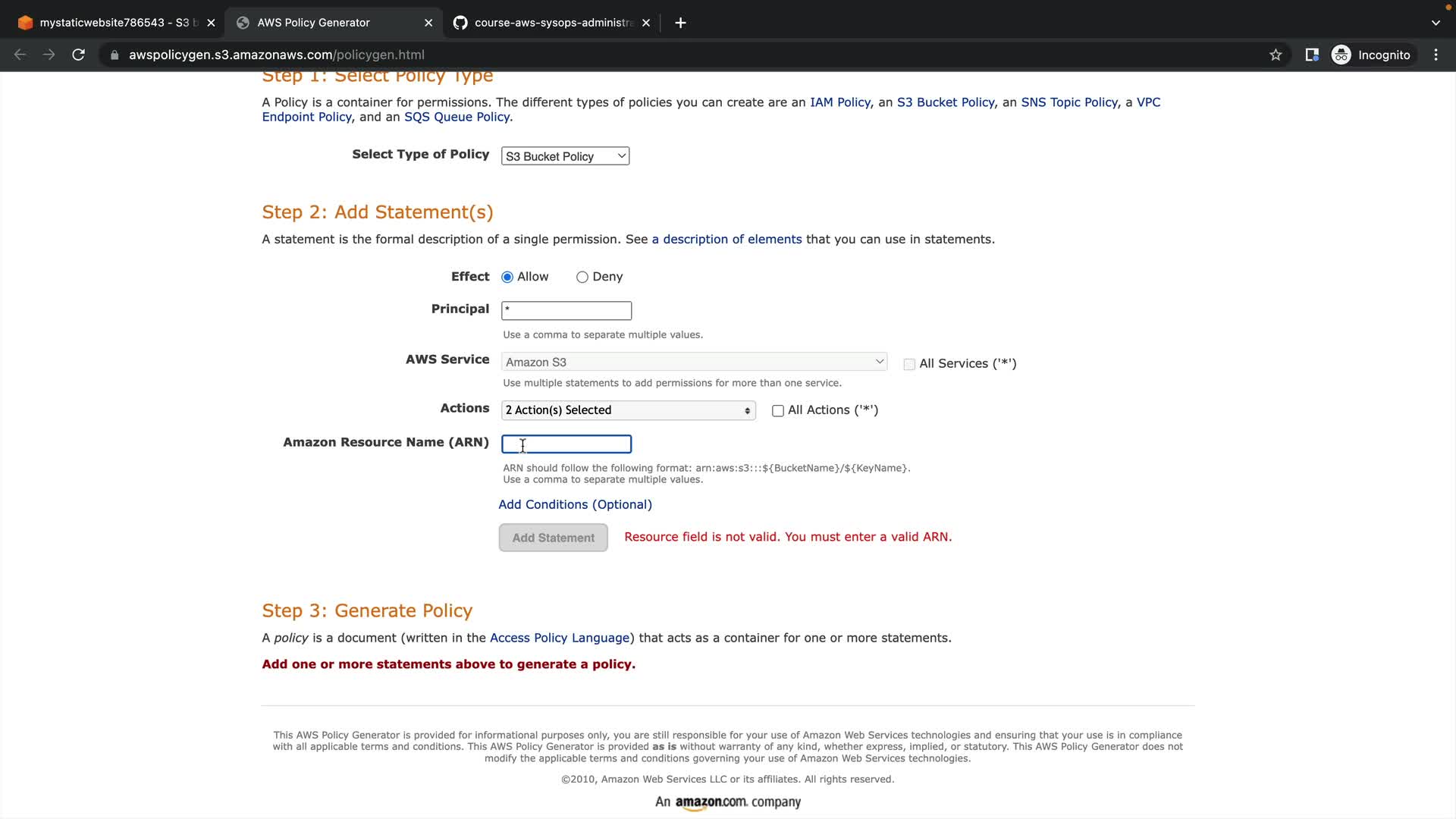The width and height of the screenshot is (1456, 819).
Task: Click the Add Conditions (Optional) link
Action: (x=575, y=505)
